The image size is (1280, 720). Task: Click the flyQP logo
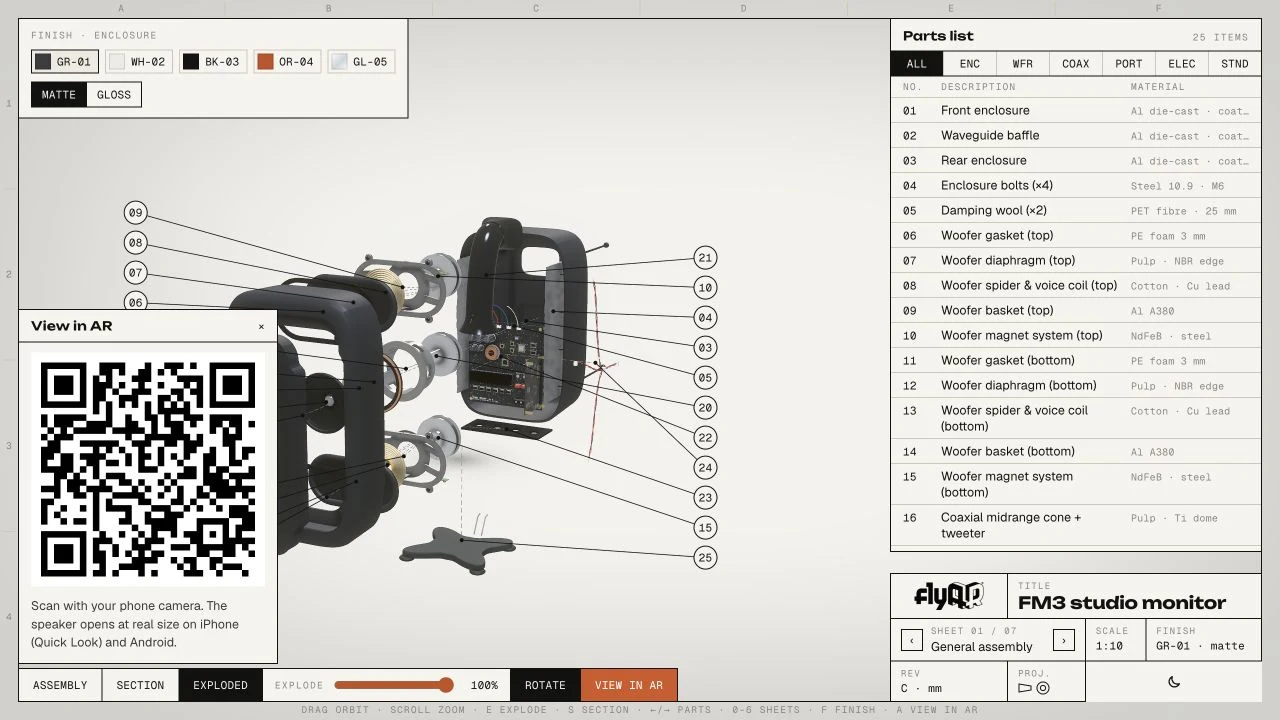[x=949, y=596]
